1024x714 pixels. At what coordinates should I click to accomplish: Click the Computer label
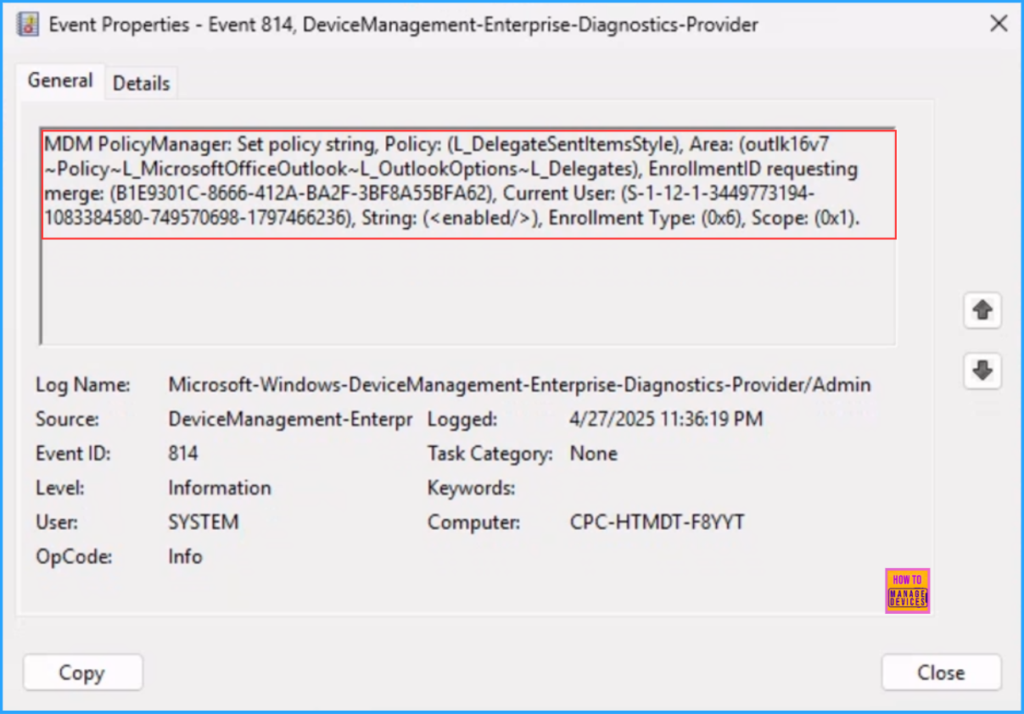473,522
